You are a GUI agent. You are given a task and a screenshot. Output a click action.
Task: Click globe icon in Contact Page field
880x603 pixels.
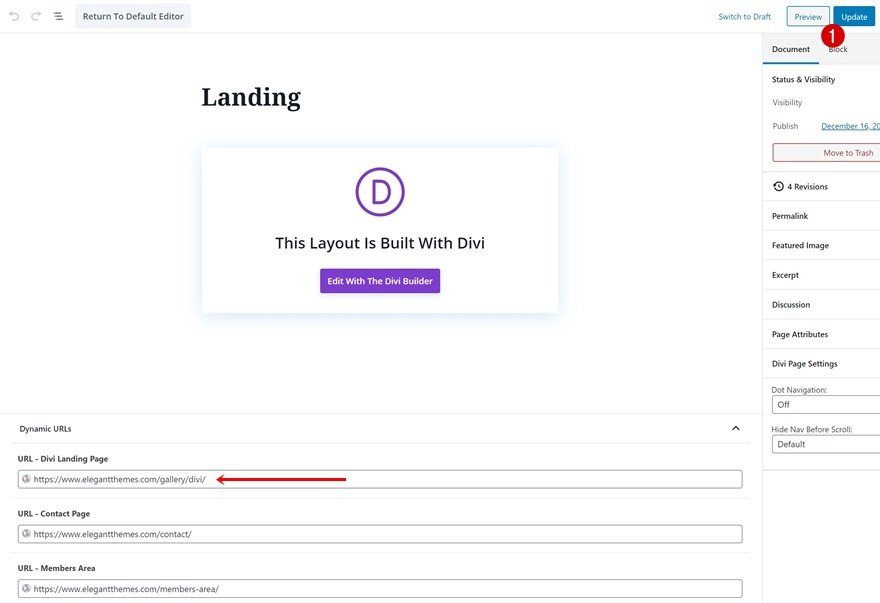click(26, 533)
